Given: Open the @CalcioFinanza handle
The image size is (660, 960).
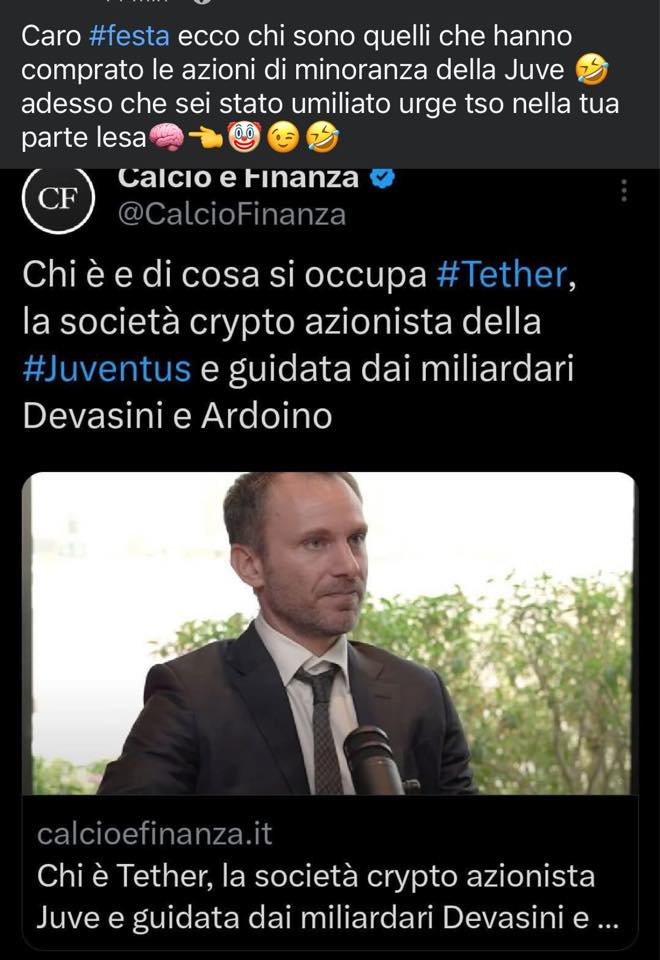Looking at the screenshot, I should pyautogui.click(x=232, y=214).
